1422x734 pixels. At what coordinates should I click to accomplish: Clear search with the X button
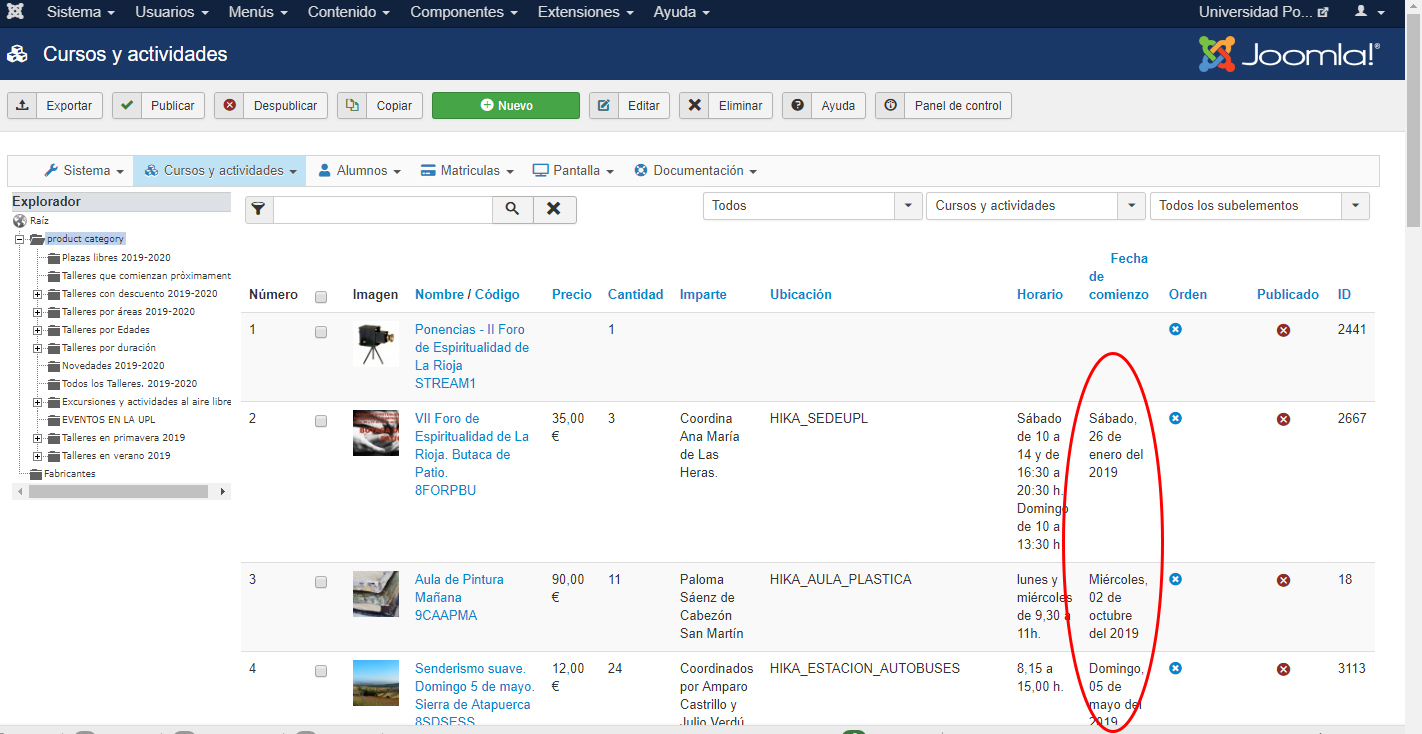554,209
